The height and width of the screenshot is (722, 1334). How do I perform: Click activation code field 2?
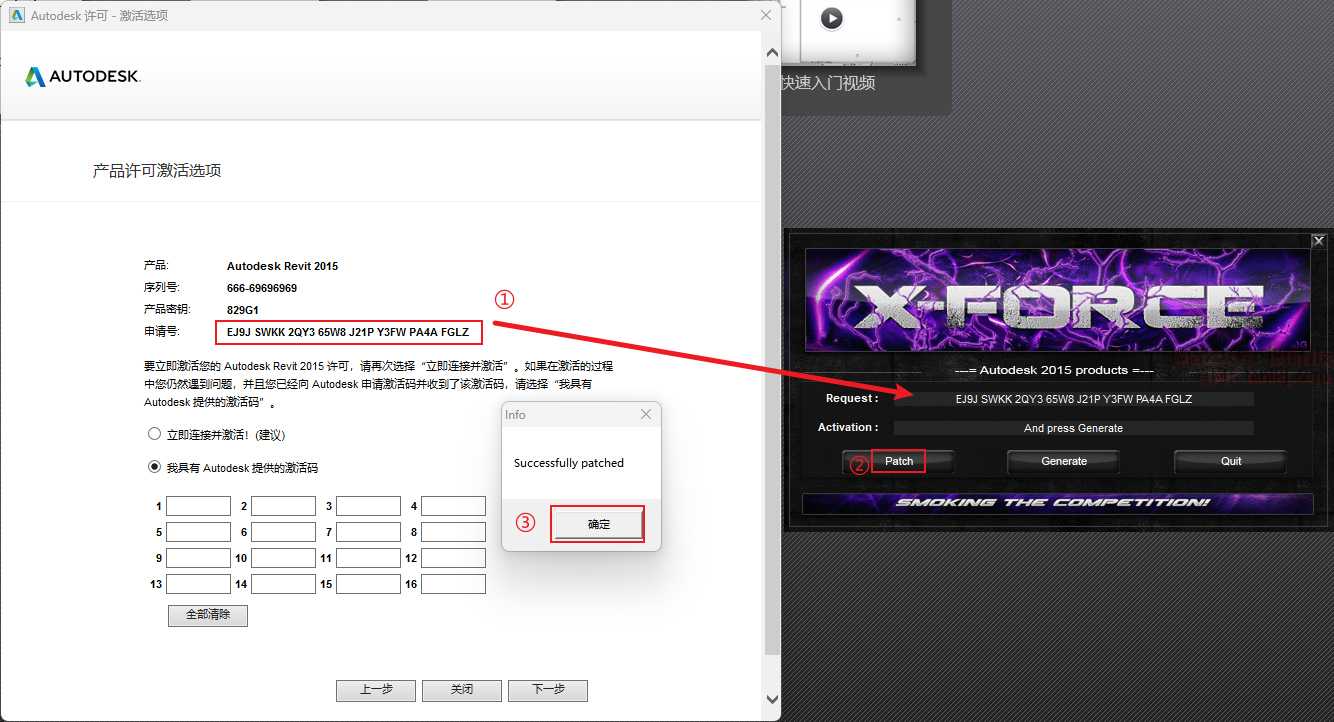click(x=283, y=506)
